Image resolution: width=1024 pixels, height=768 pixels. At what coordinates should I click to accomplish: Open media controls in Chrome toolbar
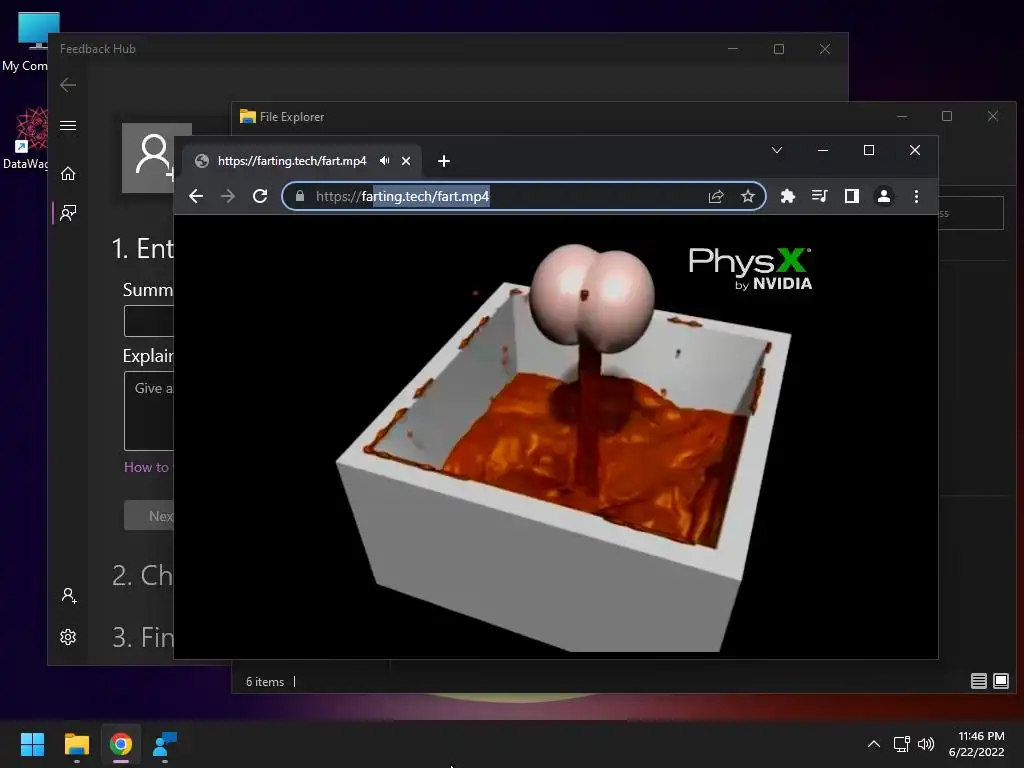click(x=820, y=196)
